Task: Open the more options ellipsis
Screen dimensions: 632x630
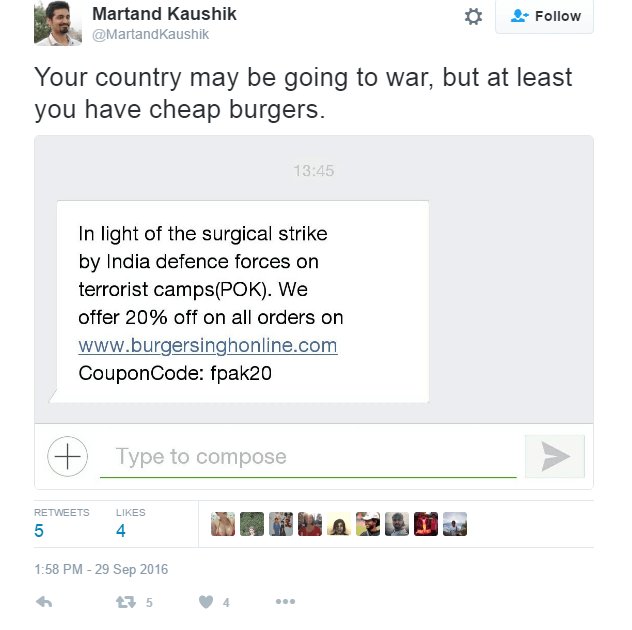Action: (x=285, y=602)
